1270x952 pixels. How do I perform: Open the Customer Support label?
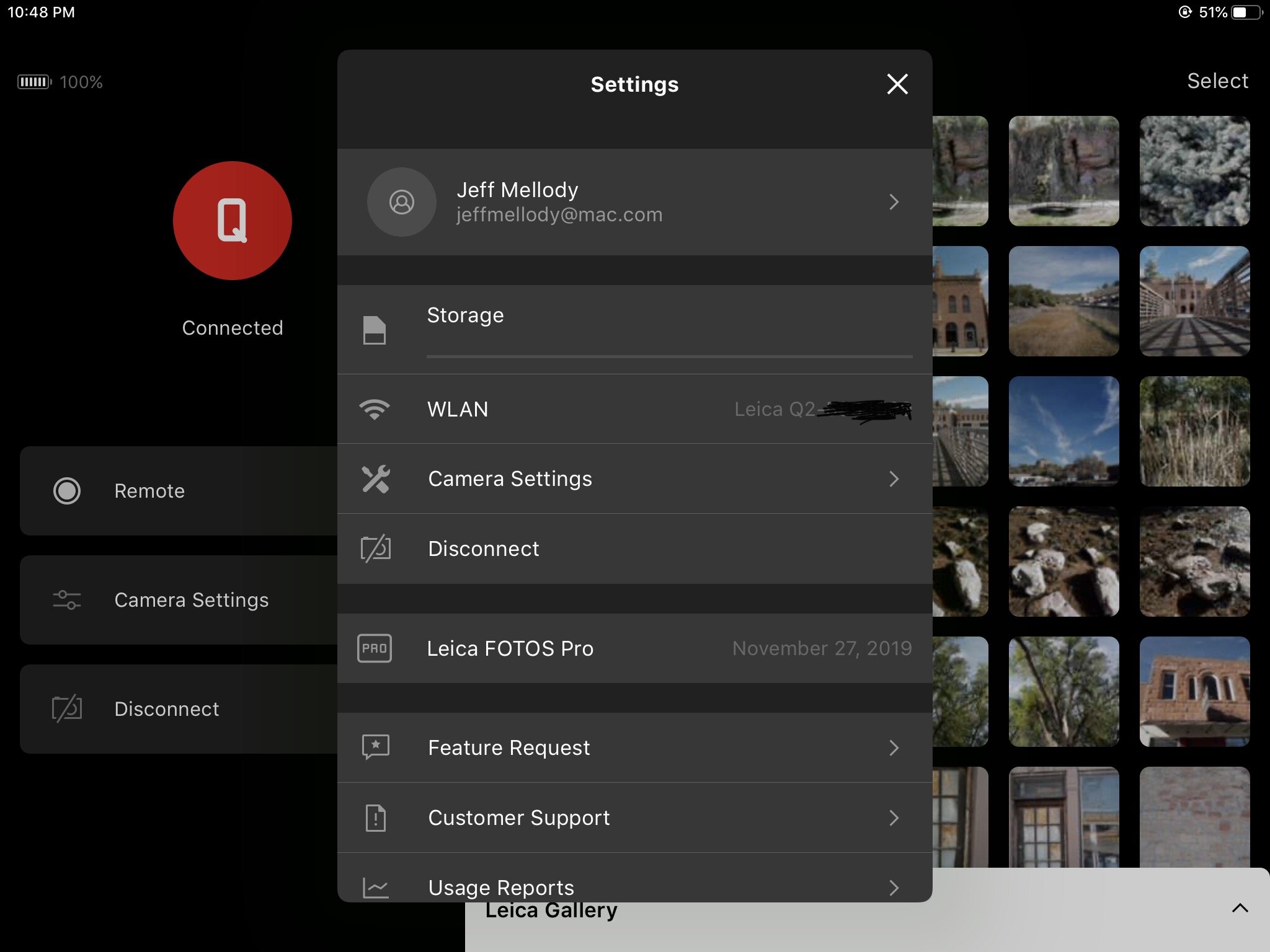(x=519, y=818)
